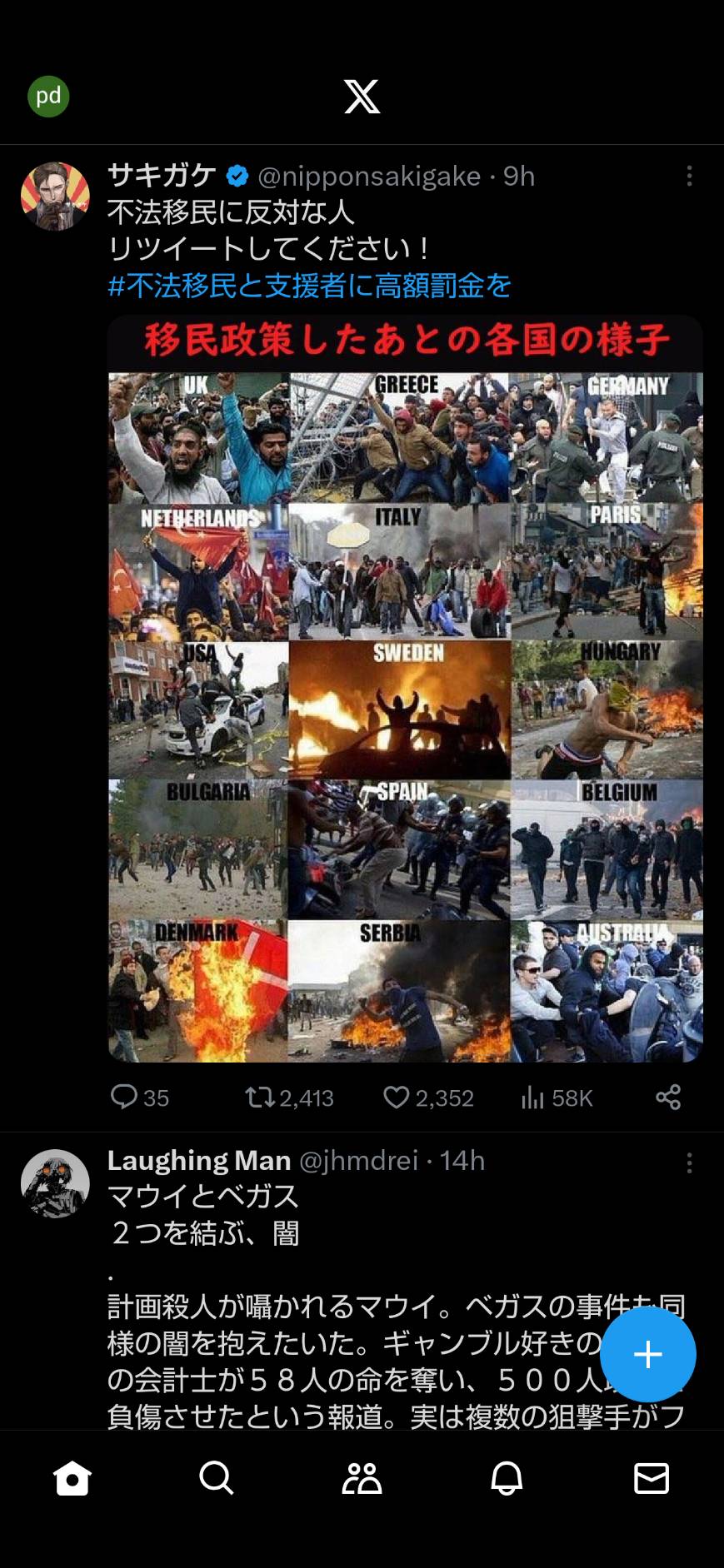Compose a new post with plus button

tap(648, 1355)
